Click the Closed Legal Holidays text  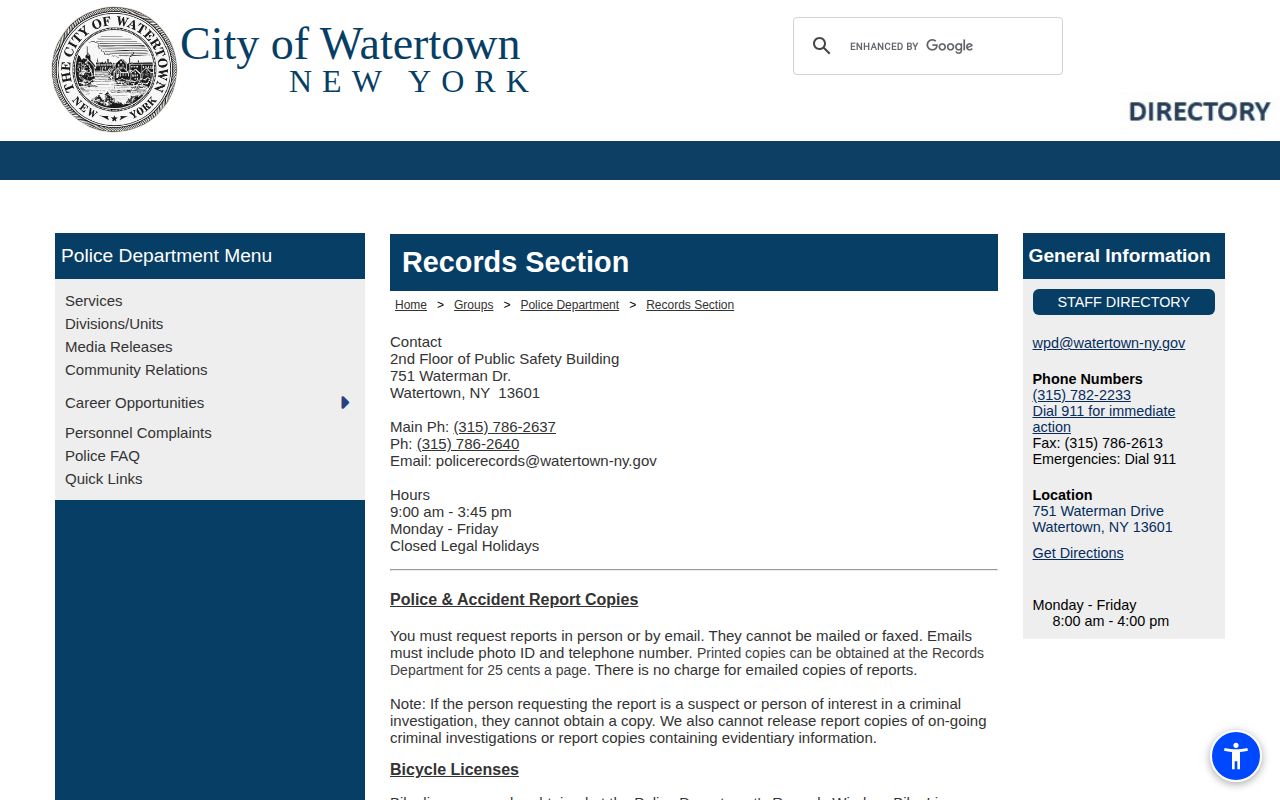[x=464, y=546]
